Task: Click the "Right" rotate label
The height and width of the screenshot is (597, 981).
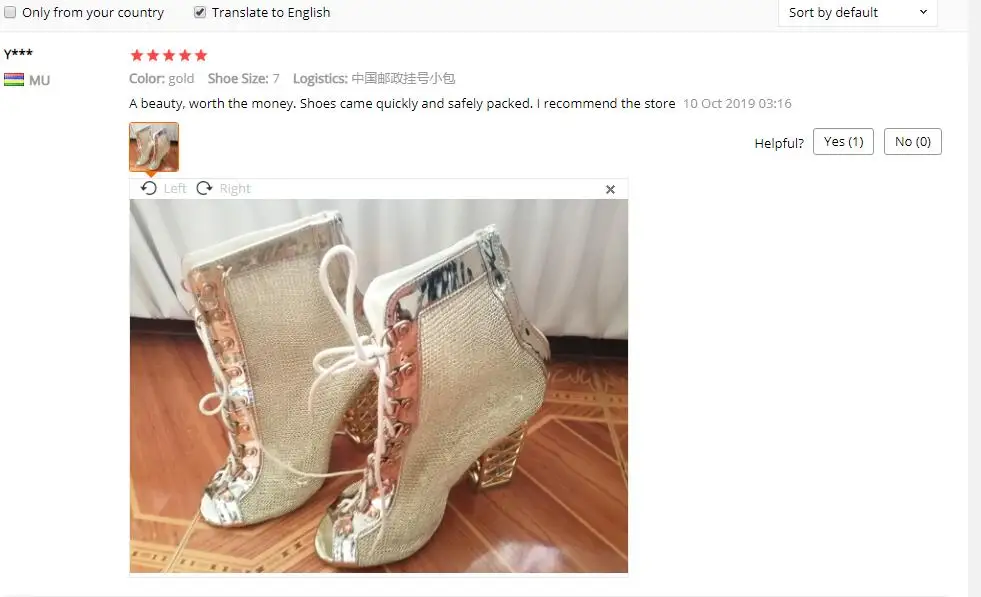Action: tap(235, 188)
